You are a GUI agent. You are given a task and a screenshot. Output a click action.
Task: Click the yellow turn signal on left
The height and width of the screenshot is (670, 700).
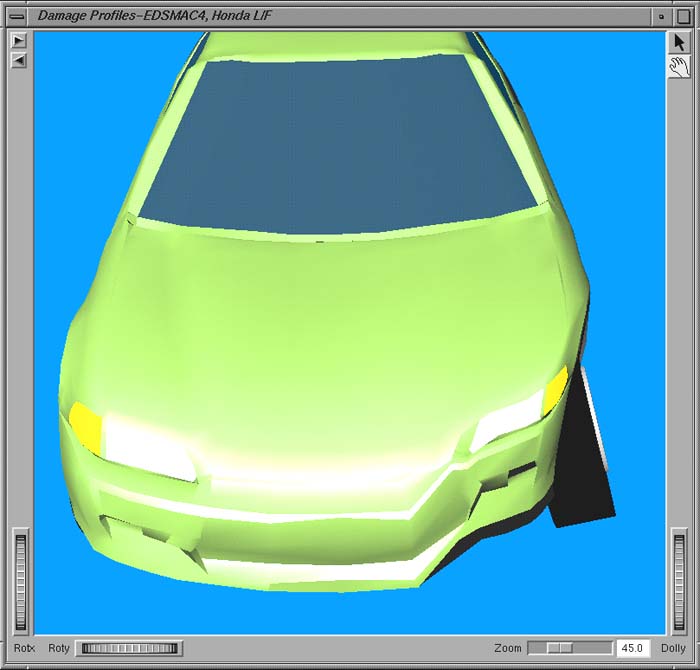tap(85, 425)
